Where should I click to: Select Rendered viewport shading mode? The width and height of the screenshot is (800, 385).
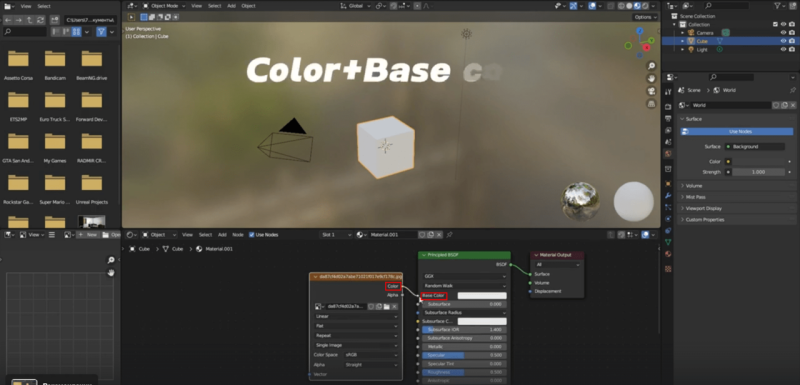645,6
